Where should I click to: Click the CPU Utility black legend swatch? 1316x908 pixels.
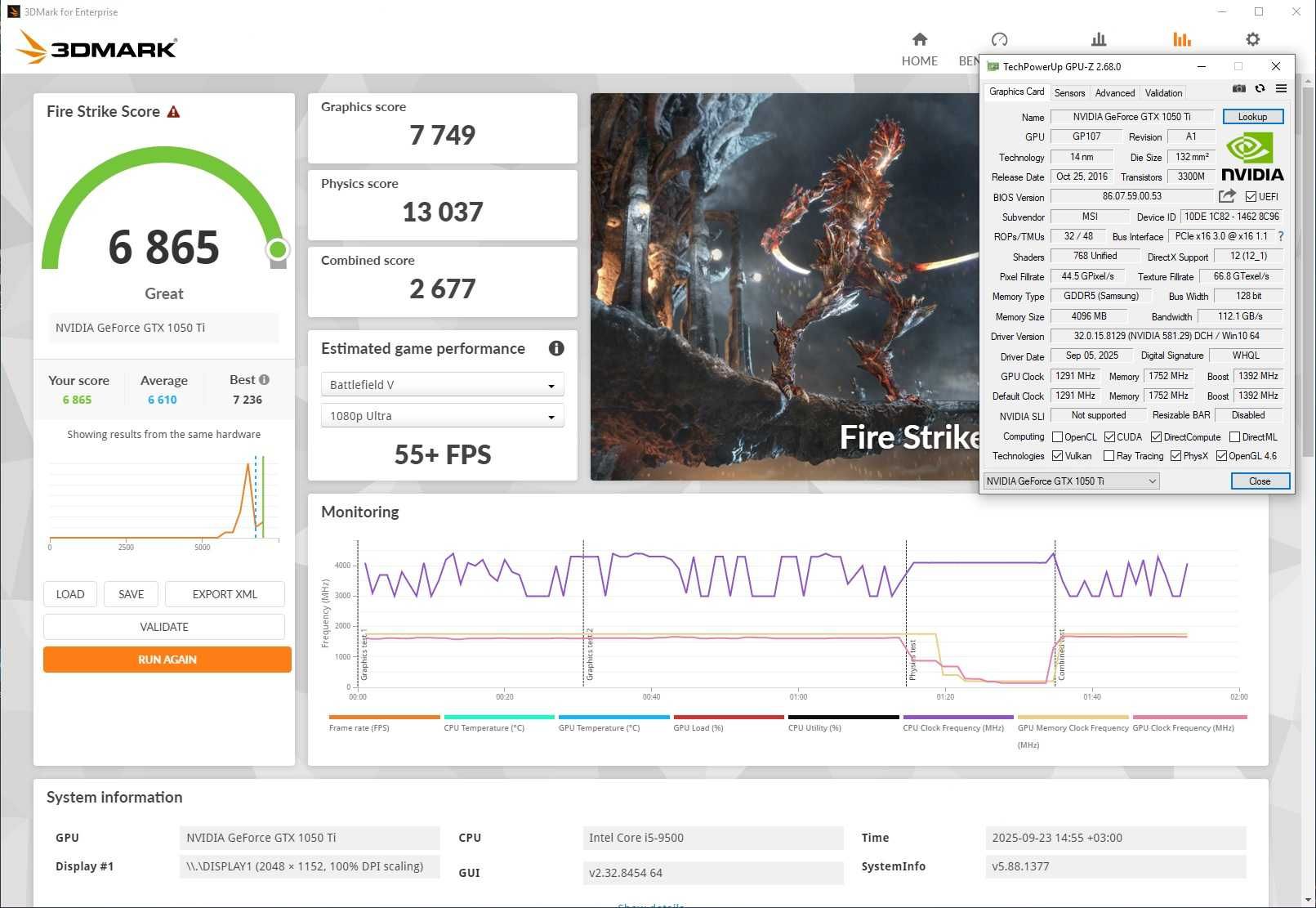[844, 718]
